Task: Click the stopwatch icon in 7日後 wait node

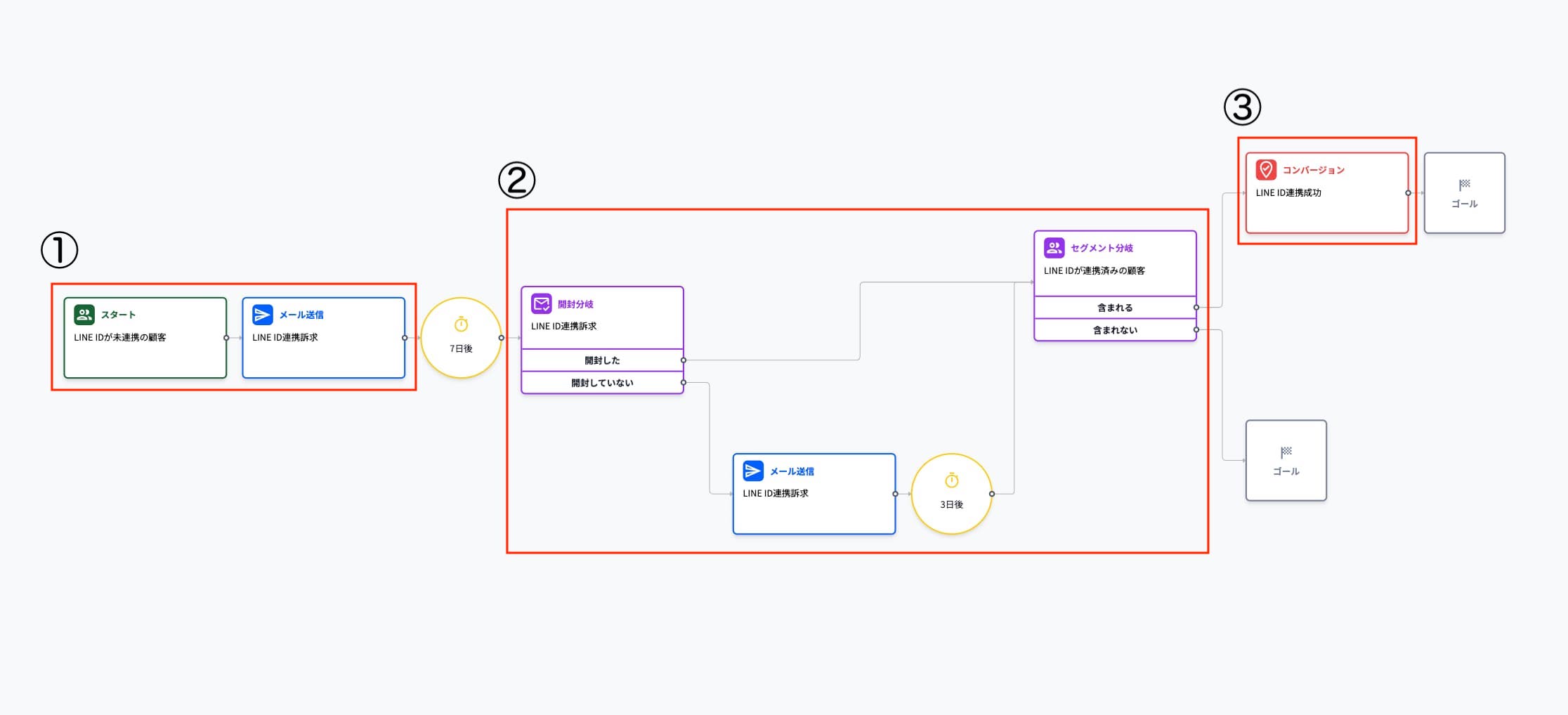Action: [x=461, y=324]
